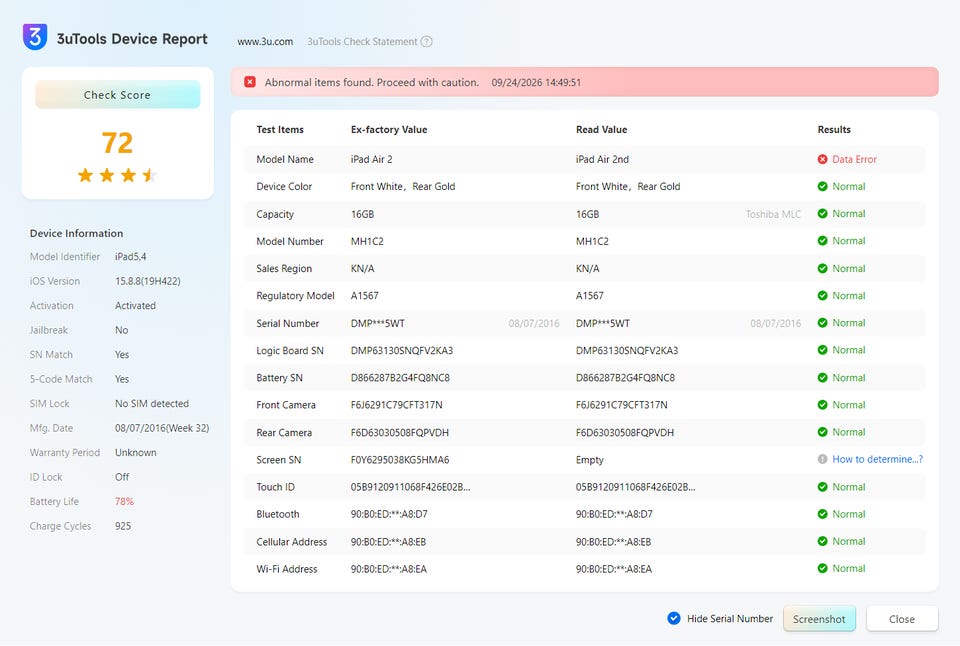Click the ex-factory Model Number MH1C2
This screenshot has width=960, height=646.
(x=367, y=241)
